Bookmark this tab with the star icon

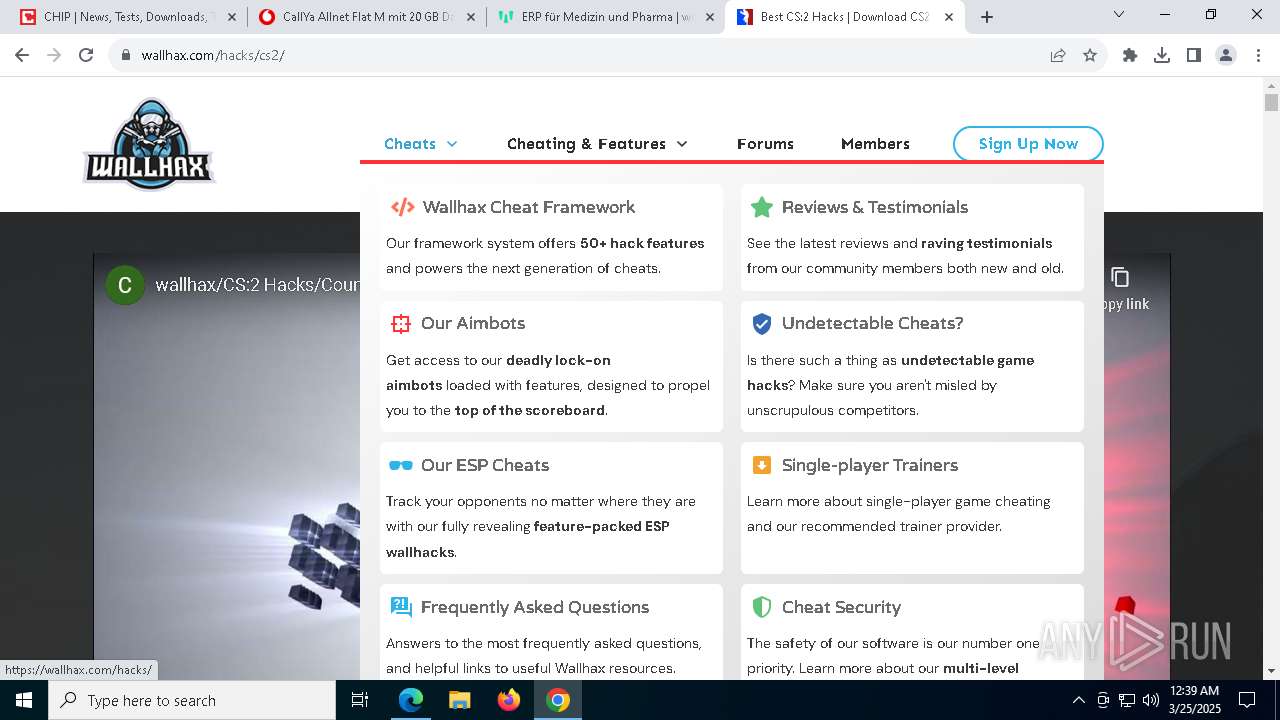pos(1090,55)
